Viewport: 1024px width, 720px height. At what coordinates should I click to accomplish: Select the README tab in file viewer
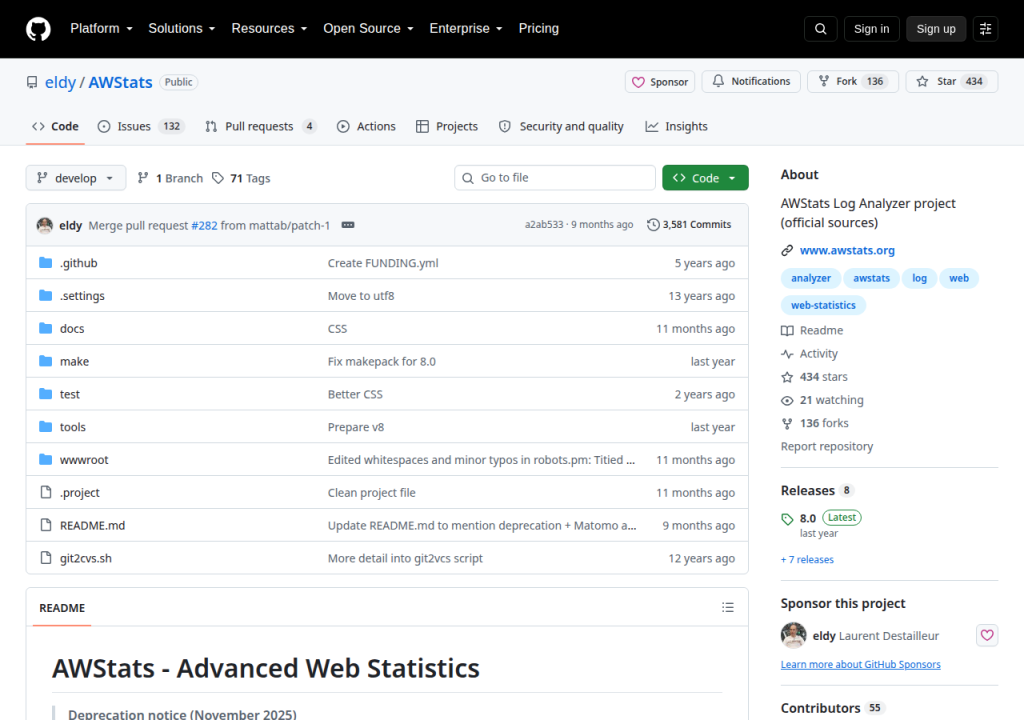(x=62, y=608)
